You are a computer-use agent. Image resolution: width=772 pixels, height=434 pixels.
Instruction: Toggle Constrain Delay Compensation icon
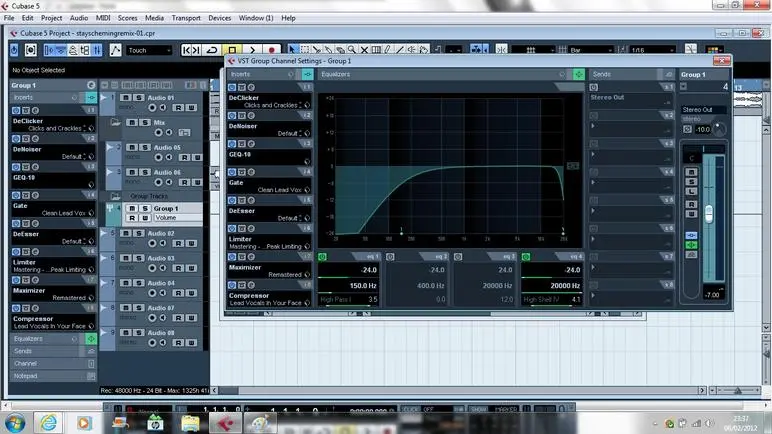(x=31, y=50)
